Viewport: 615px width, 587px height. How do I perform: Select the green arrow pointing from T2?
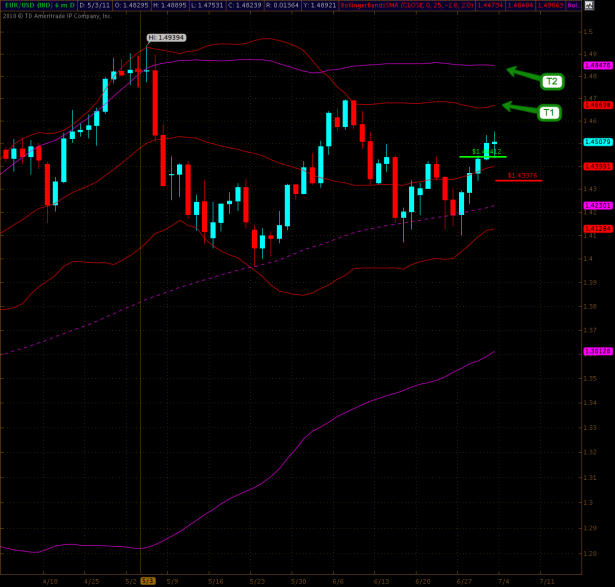pyautogui.click(x=523, y=73)
